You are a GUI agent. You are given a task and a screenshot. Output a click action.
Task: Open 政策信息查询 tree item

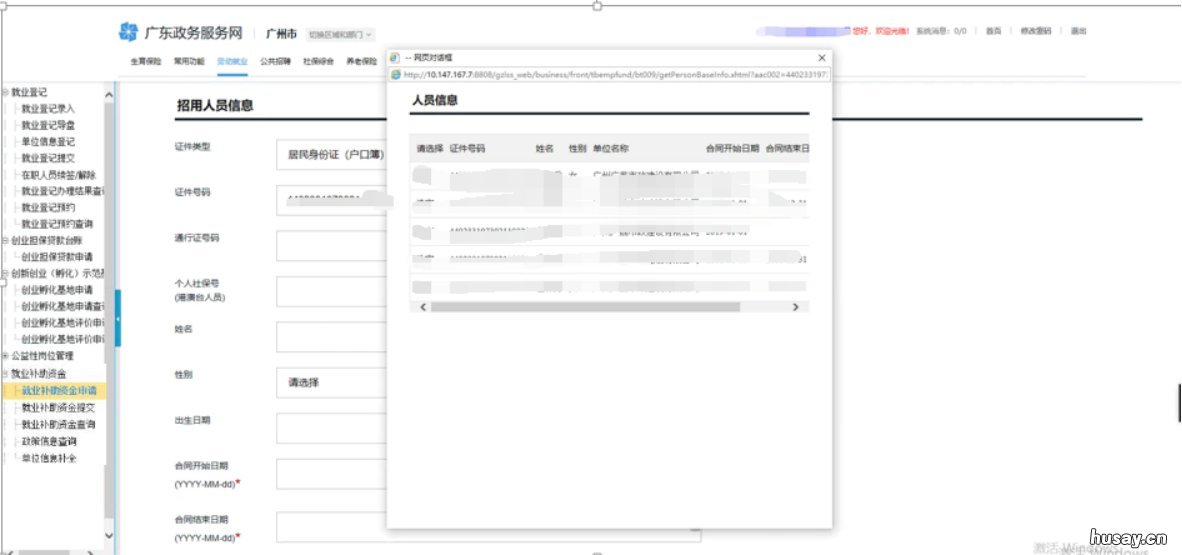pyautogui.click(x=49, y=441)
